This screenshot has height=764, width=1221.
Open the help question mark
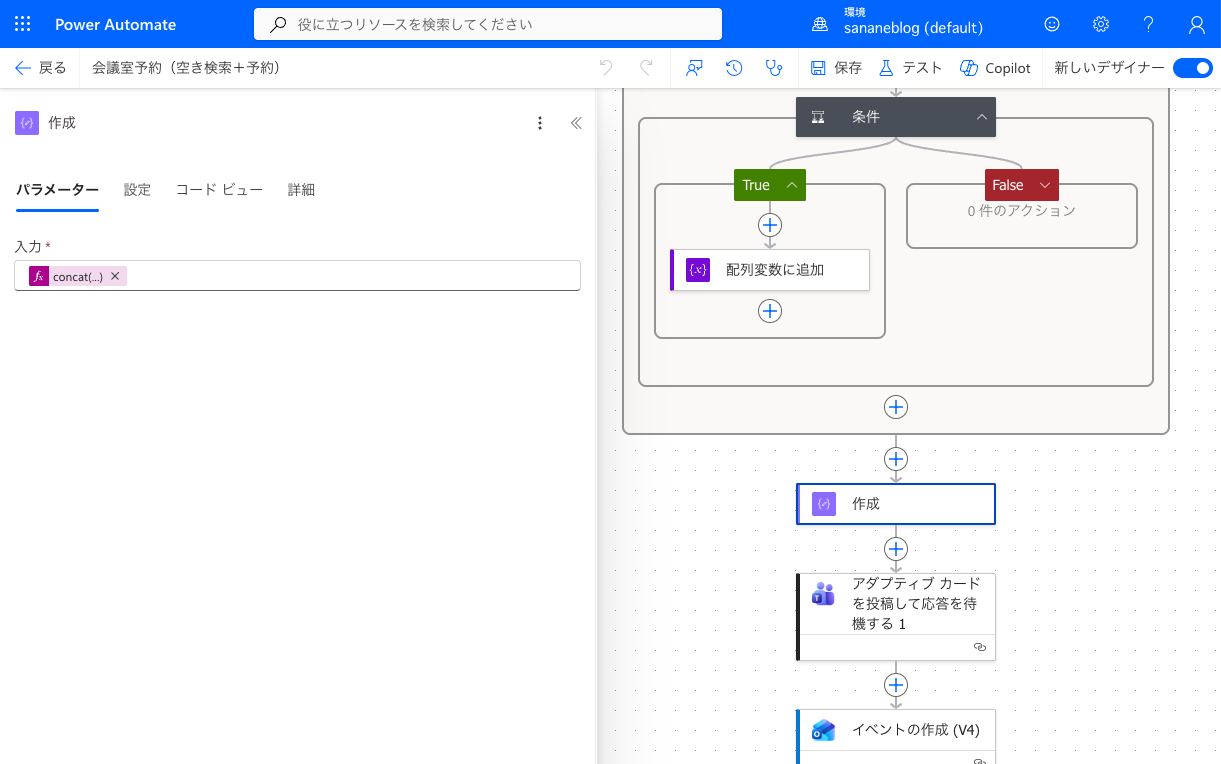tap(1149, 24)
